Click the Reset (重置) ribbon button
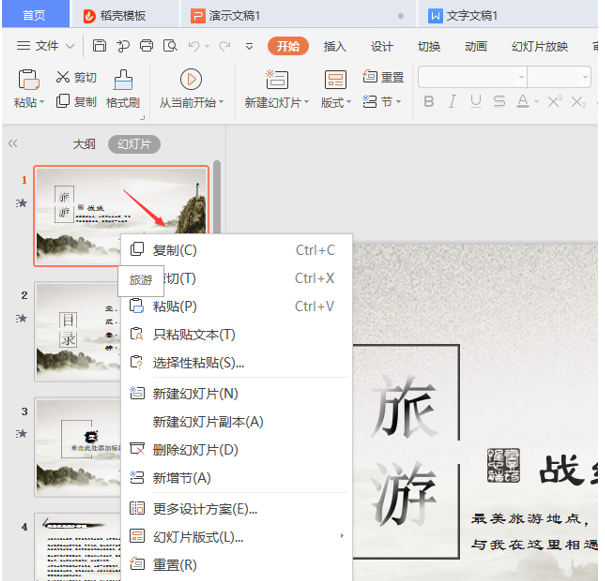 point(383,77)
